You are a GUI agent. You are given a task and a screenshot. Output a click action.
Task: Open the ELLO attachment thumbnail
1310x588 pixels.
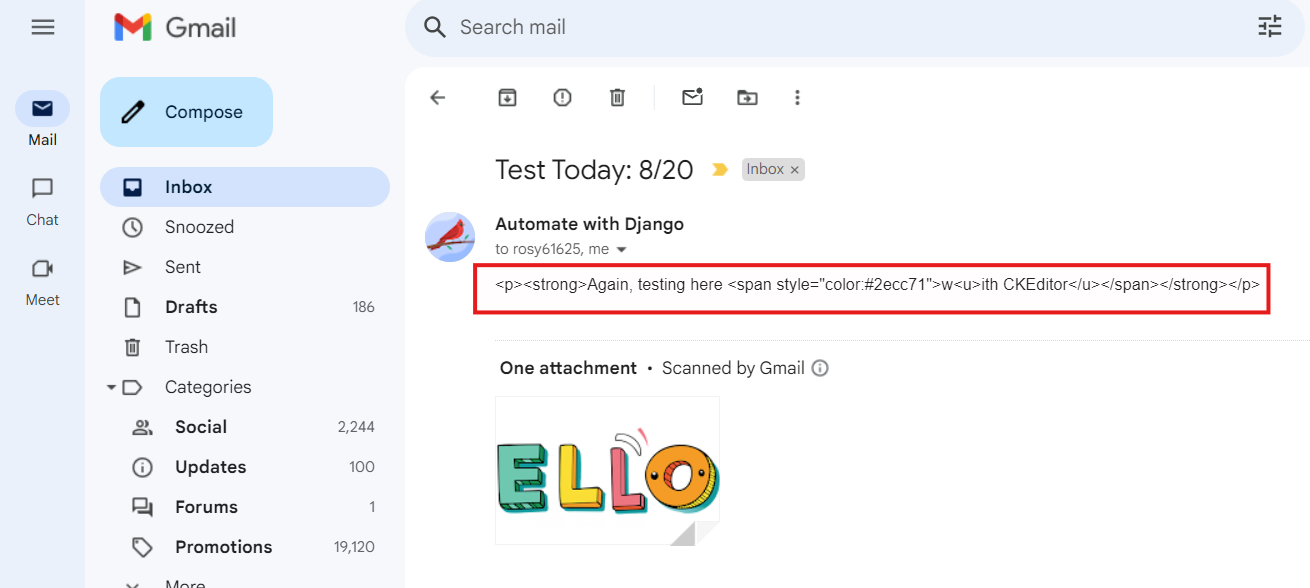(x=607, y=471)
